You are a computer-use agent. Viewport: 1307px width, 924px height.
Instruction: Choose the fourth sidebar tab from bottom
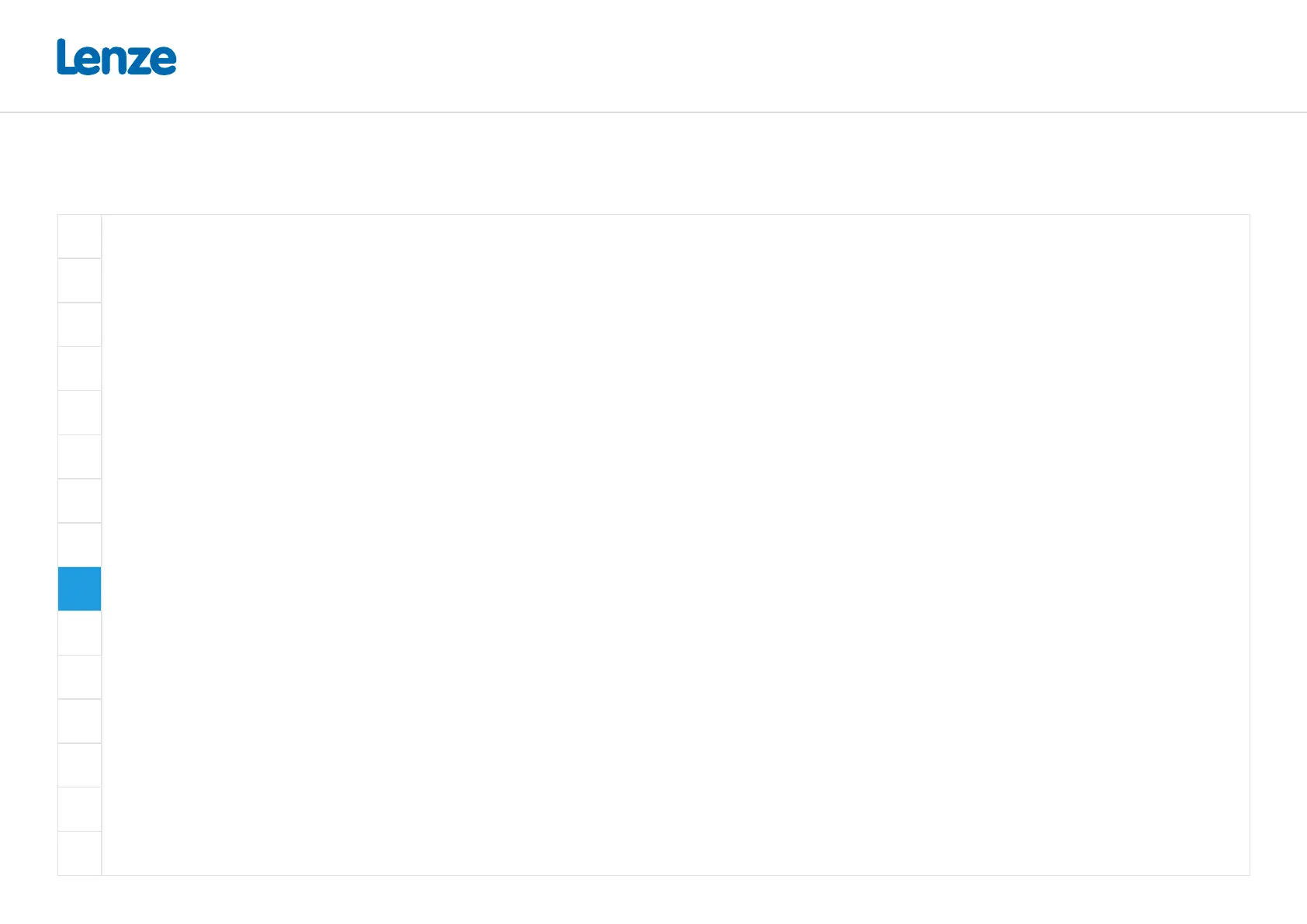[x=79, y=721]
